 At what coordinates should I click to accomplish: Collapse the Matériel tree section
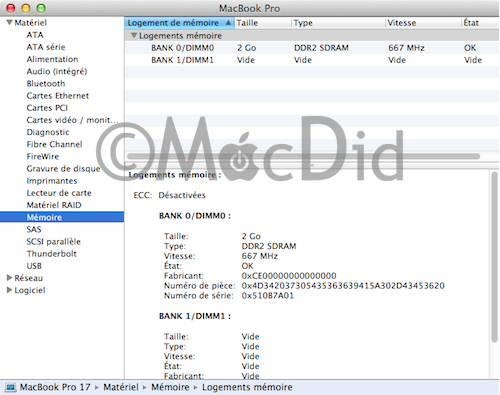tap(10, 23)
